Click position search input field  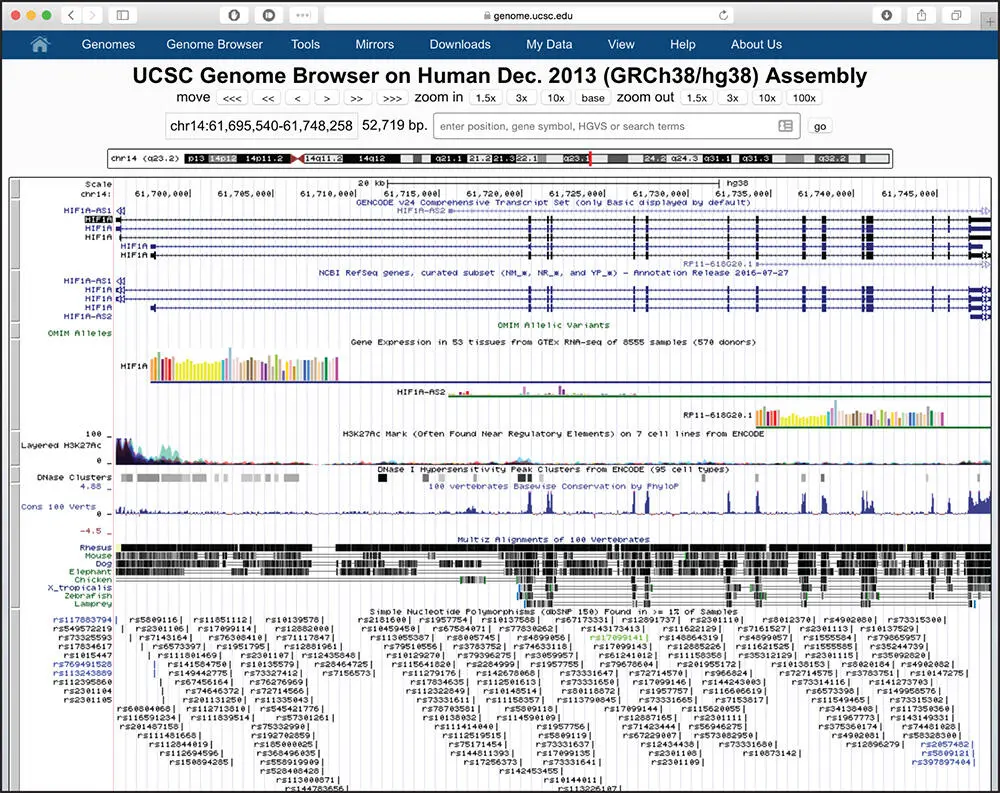pyautogui.click(x=617, y=126)
